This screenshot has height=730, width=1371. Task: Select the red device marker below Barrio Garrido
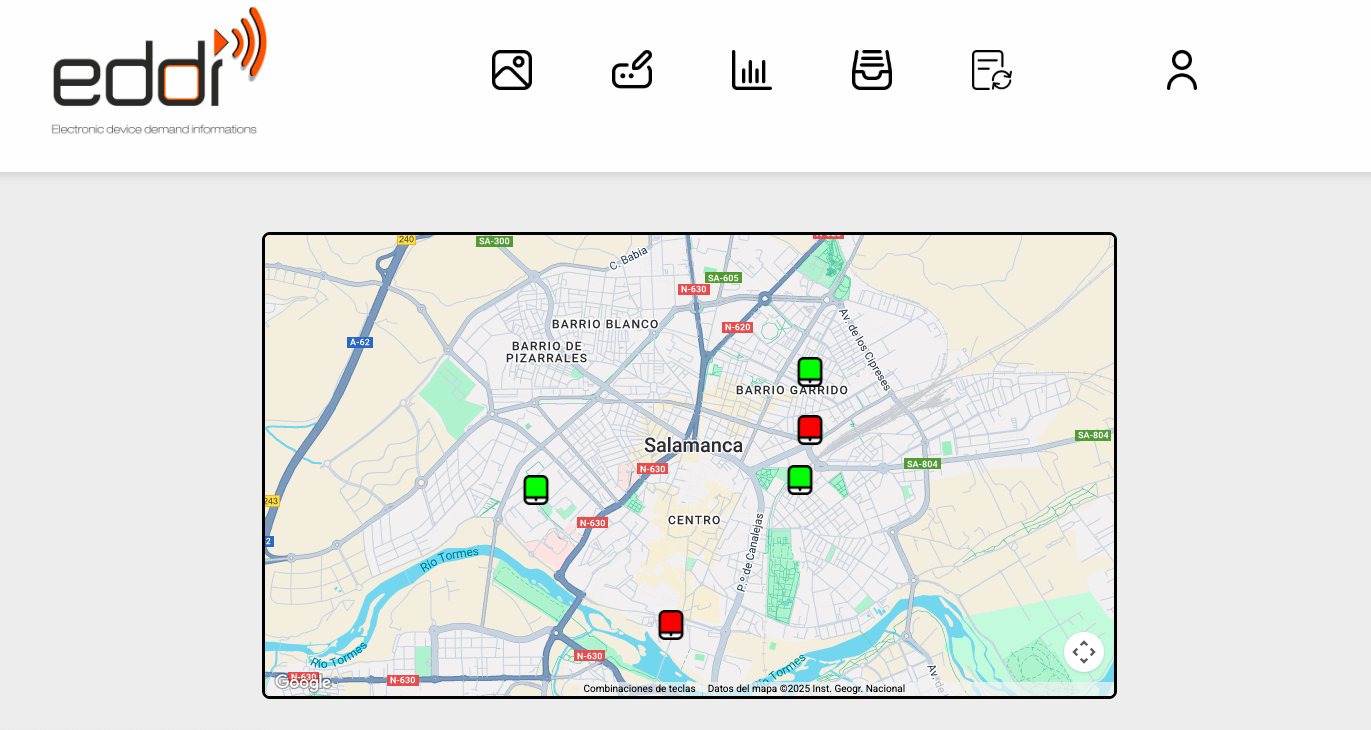(x=810, y=428)
